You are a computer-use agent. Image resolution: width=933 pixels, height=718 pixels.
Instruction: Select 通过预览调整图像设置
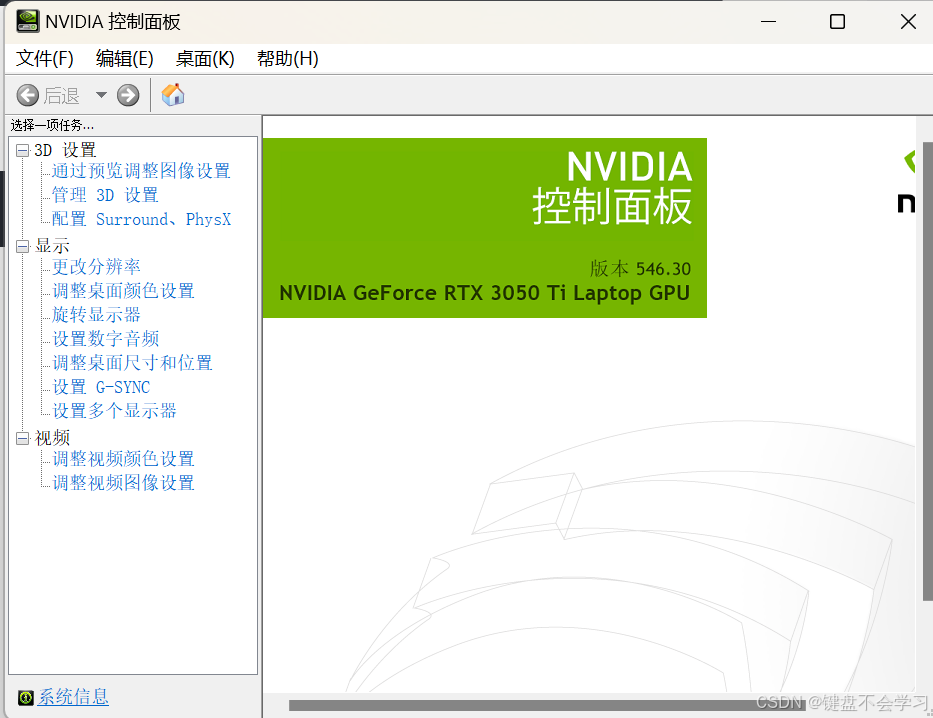click(141, 171)
